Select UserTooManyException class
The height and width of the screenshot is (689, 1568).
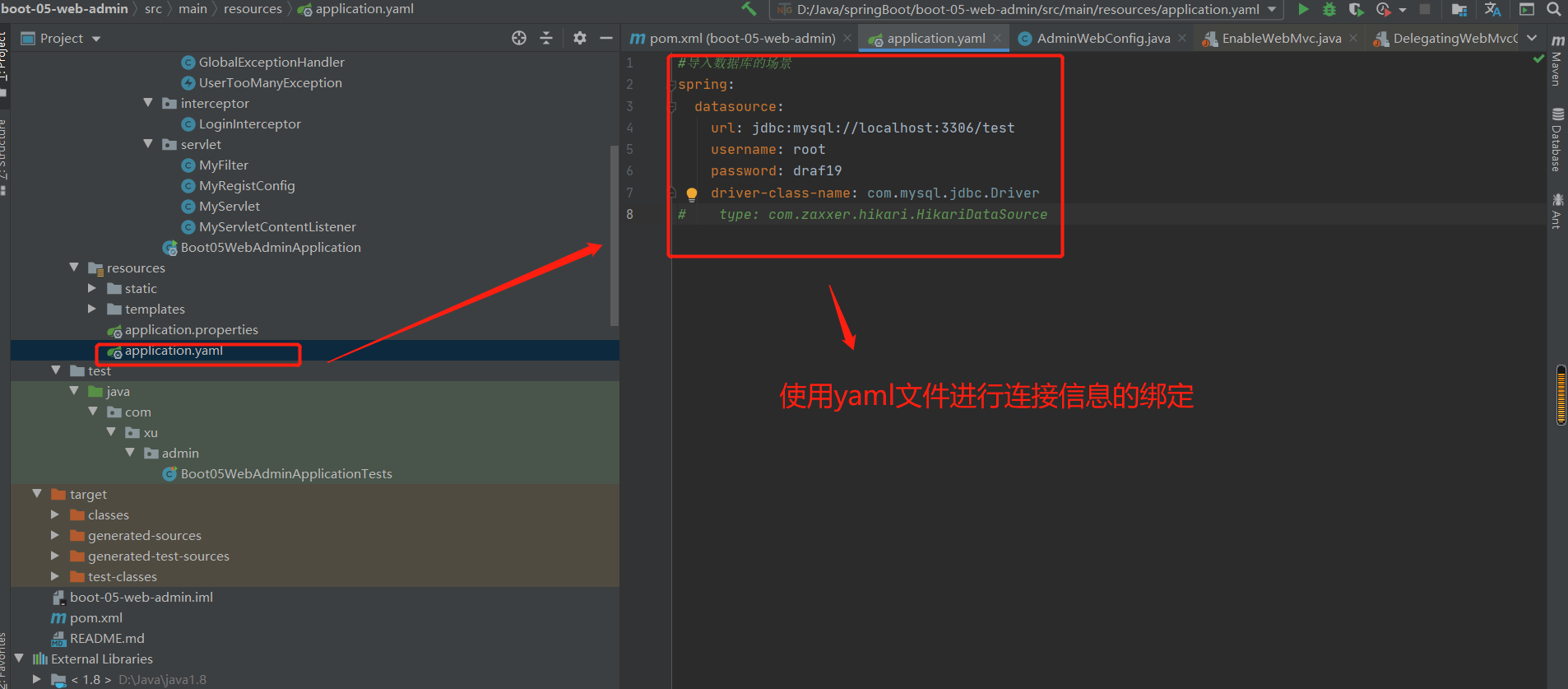pos(270,82)
